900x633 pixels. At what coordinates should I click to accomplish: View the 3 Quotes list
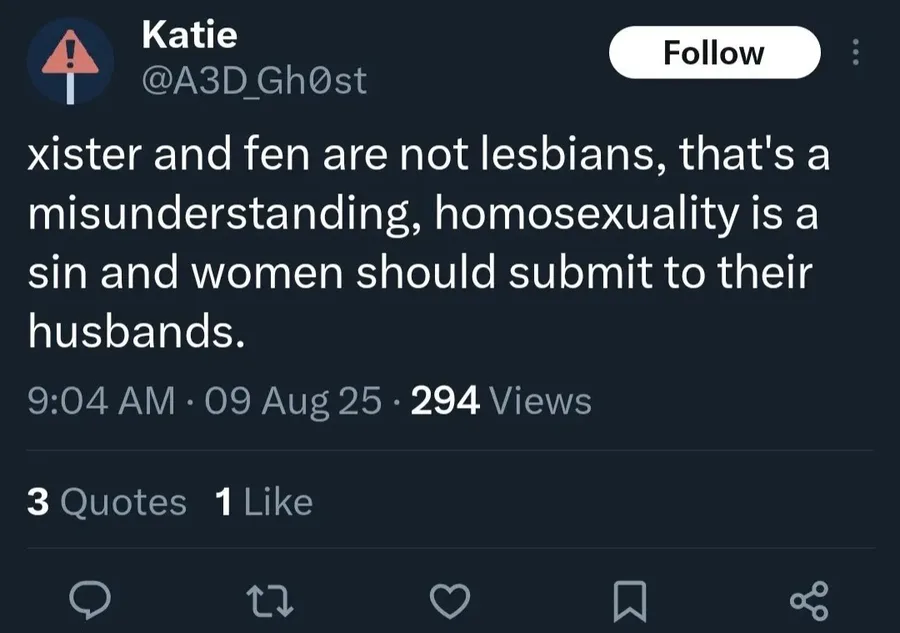tap(107, 502)
